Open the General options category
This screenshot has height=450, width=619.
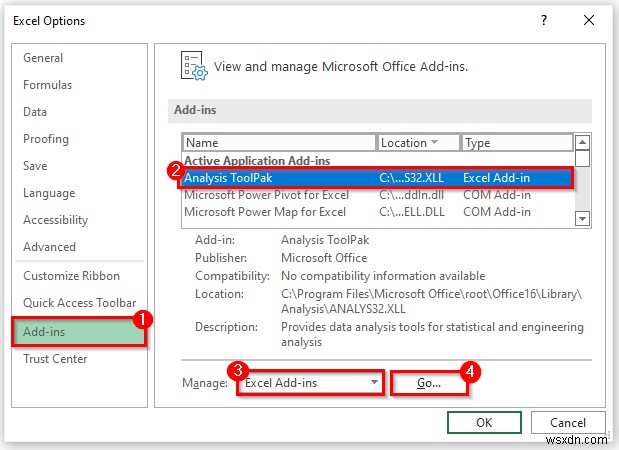[x=43, y=58]
